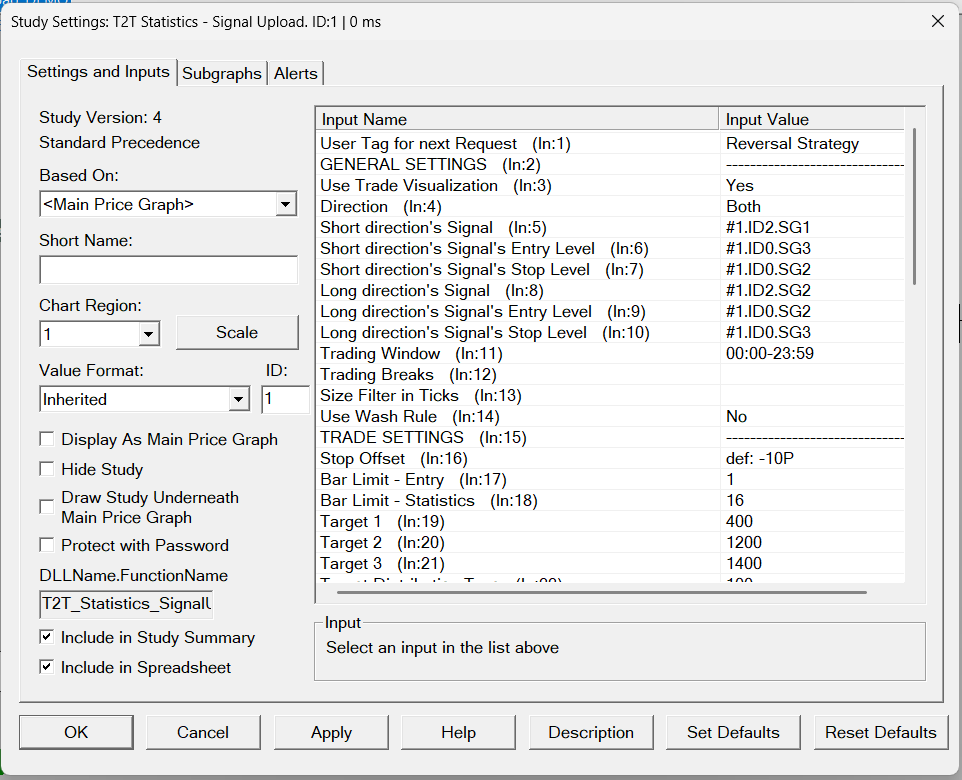The width and height of the screenshot is (962, 780).
Task: Toggle Display As Main Price Graph checkbox
Action: [47, 439]
